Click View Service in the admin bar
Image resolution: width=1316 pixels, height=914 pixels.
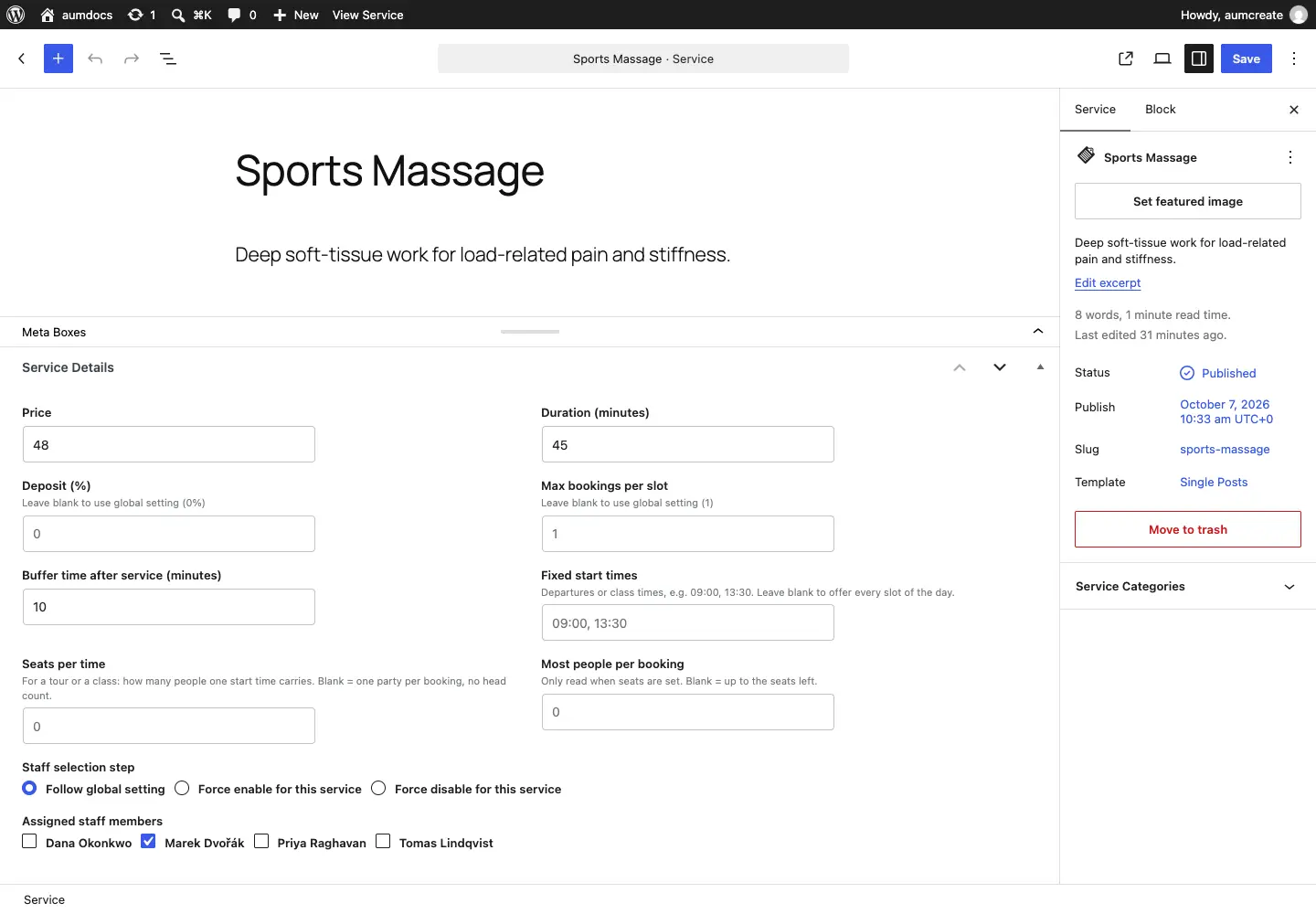(367, 15)
